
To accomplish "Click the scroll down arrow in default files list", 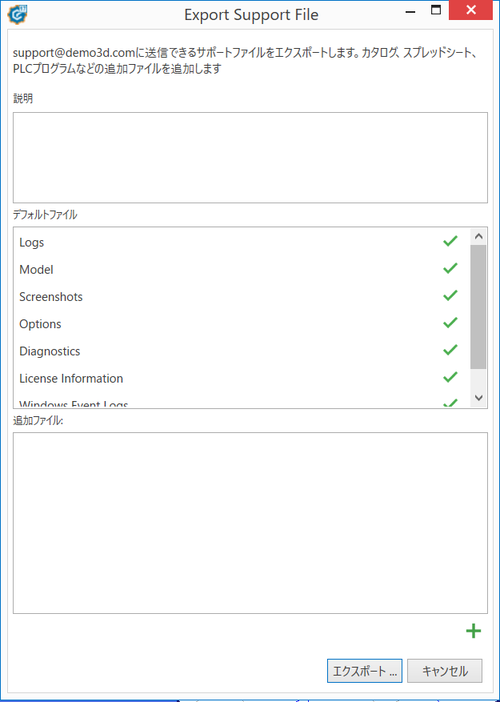I will pos(478,398).
